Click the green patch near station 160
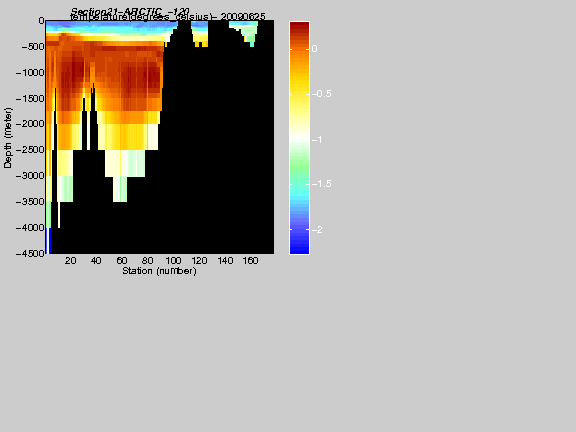576x432 pixels. pos(251,36)
